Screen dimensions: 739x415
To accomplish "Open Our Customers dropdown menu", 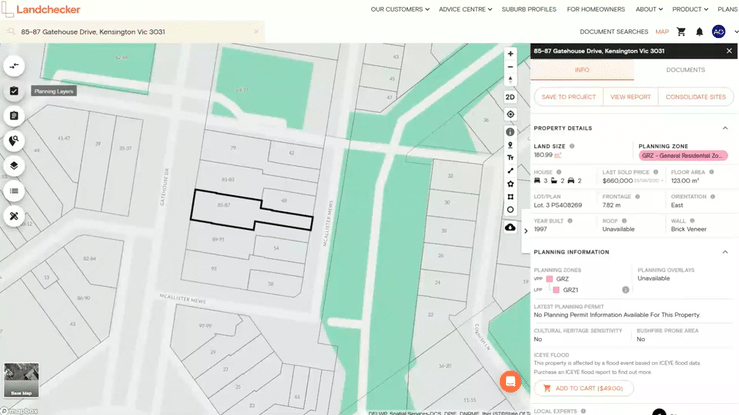I will 400,9.
